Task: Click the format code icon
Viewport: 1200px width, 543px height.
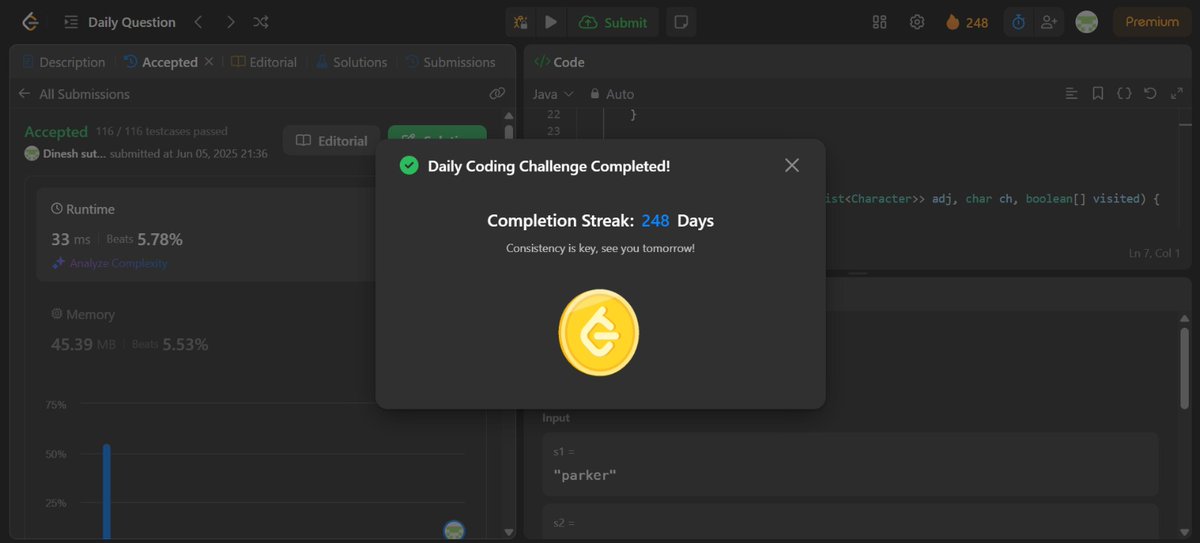Action: coord(1071,94)
